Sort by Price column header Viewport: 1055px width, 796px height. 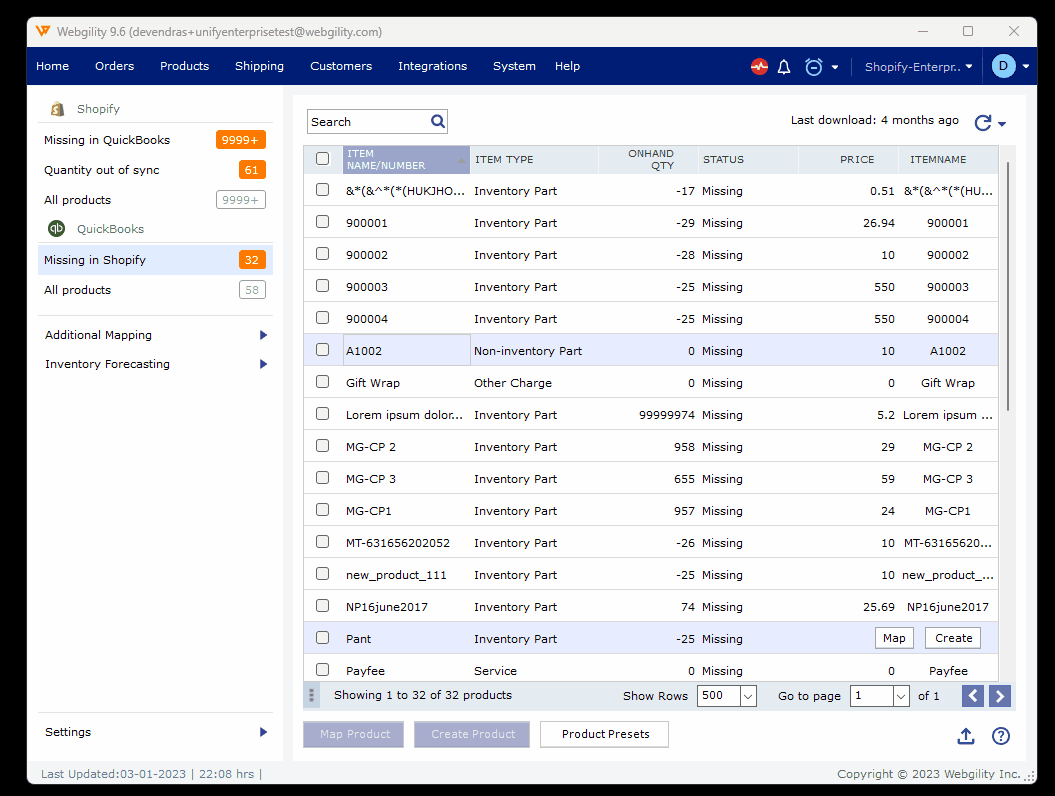848,159
